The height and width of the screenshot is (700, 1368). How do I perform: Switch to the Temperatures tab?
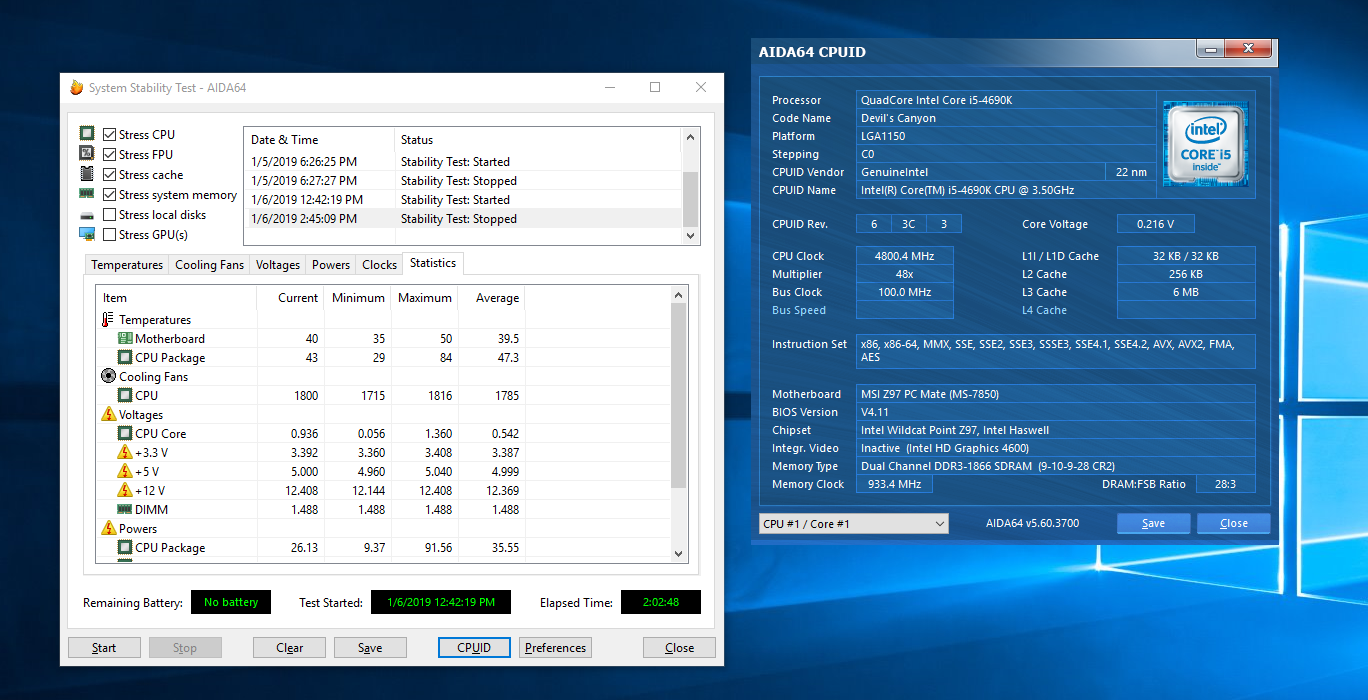(127, 265)
